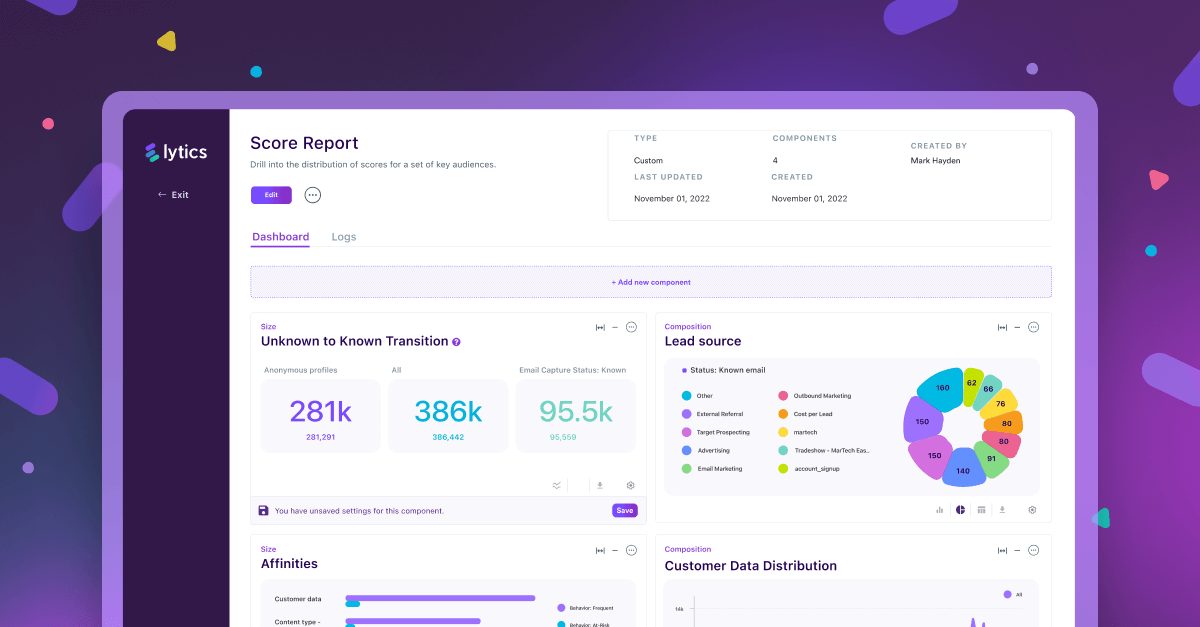Click the purple Edit button
This screenshot has width=1200, height=627.
click(271, 195)
